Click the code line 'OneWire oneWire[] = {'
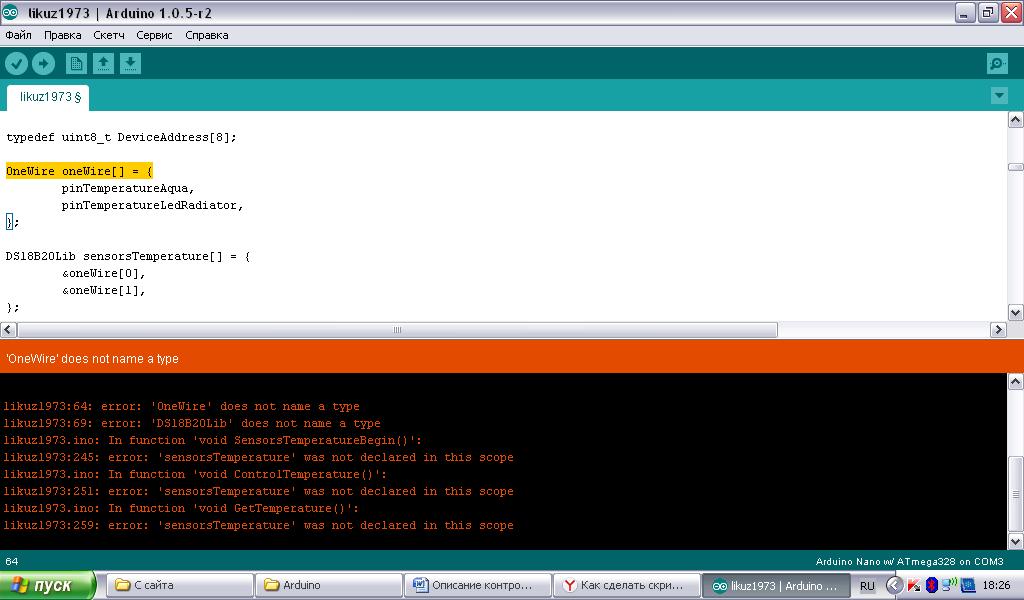This screenshot has width=1024, height=600. click(79, 171)
